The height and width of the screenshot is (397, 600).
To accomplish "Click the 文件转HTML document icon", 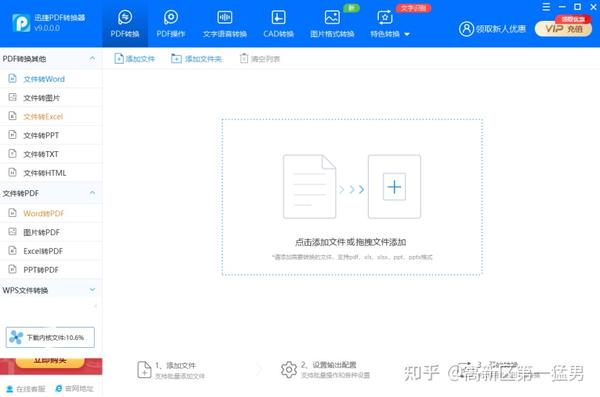I will (13, 172).
